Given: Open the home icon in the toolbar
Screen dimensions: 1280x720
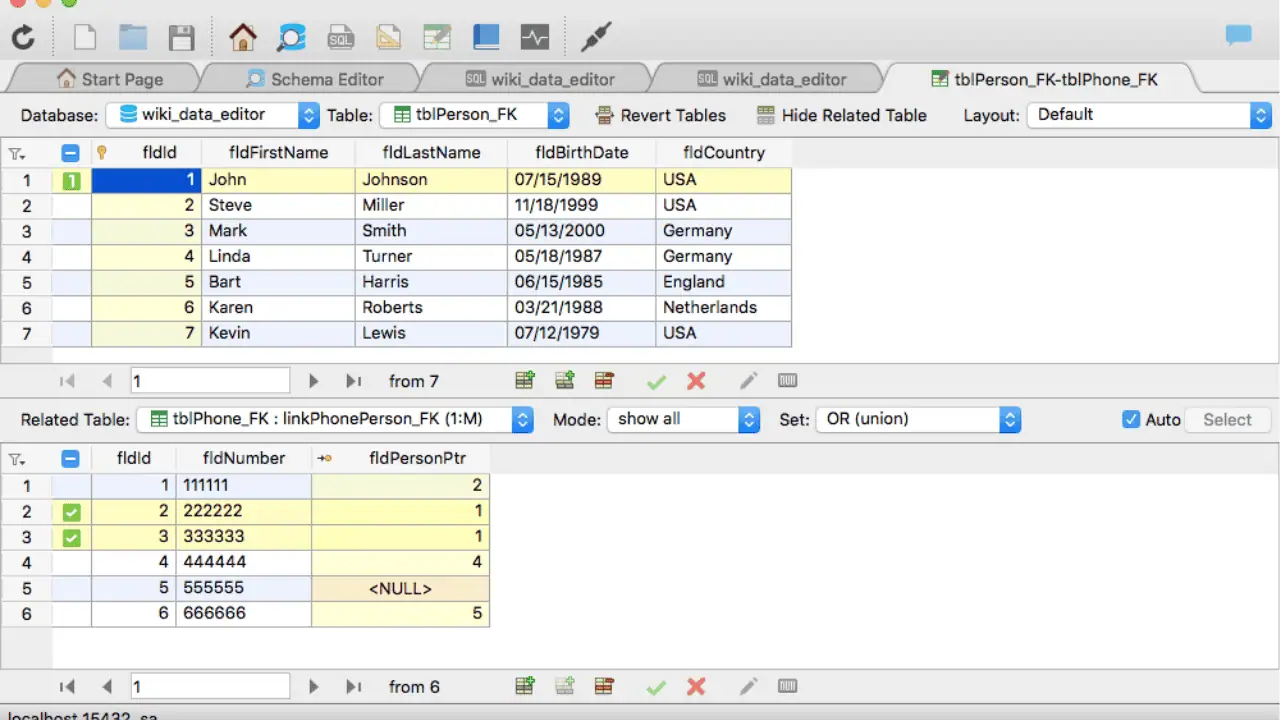Looking at the screenshot, I should coord(243,38).
